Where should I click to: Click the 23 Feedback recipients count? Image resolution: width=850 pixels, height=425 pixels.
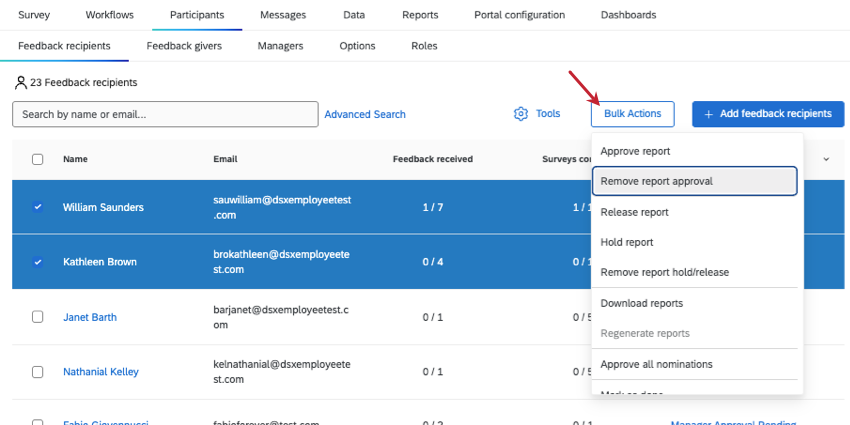tap(83, 83)
